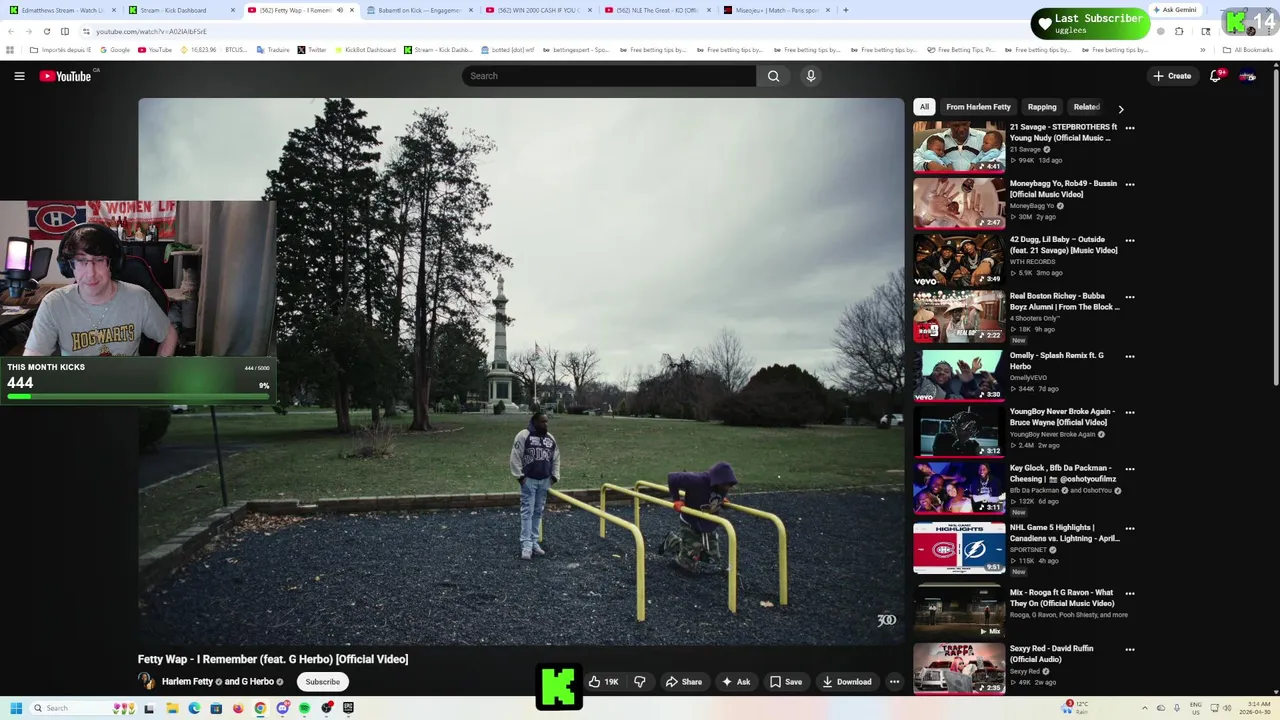
Task: Open the G Herbo channel link
Action: [257, 682]
